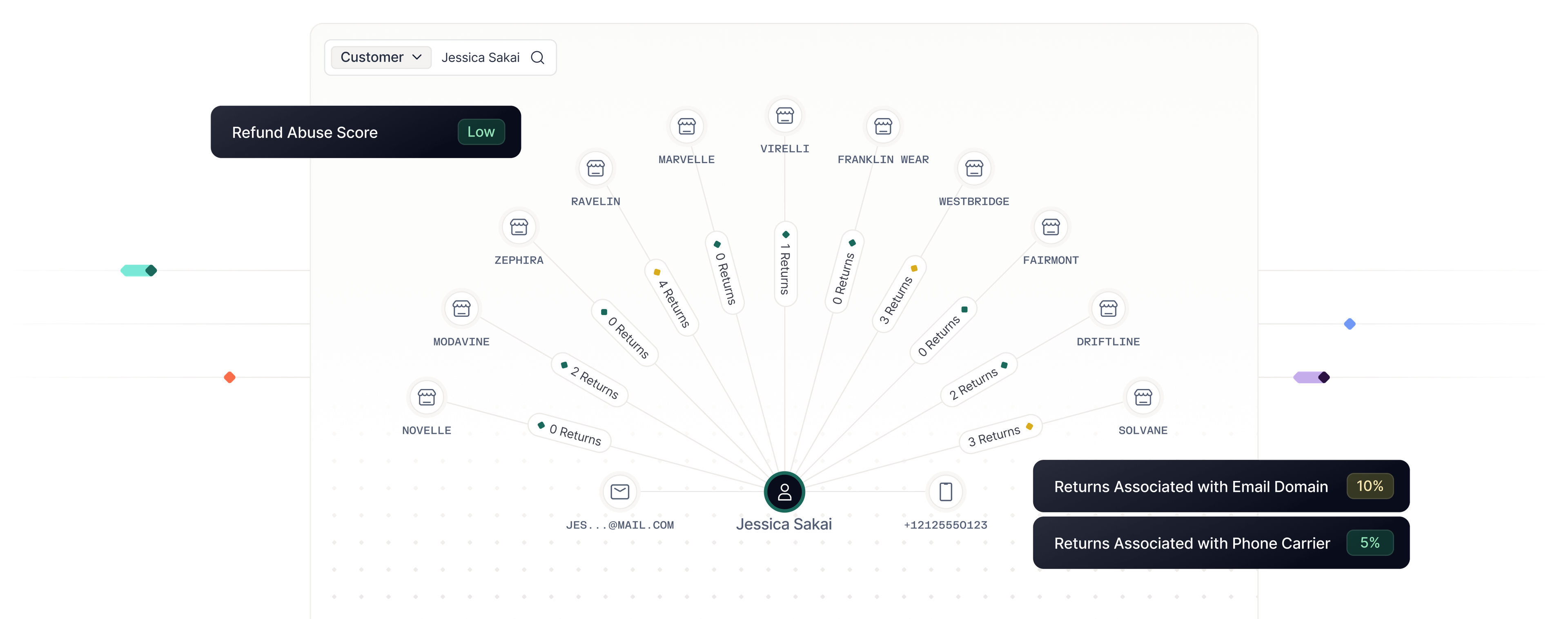1568x619 pixels.
Task: Click the phone device node icon
Action: [945, 491]
